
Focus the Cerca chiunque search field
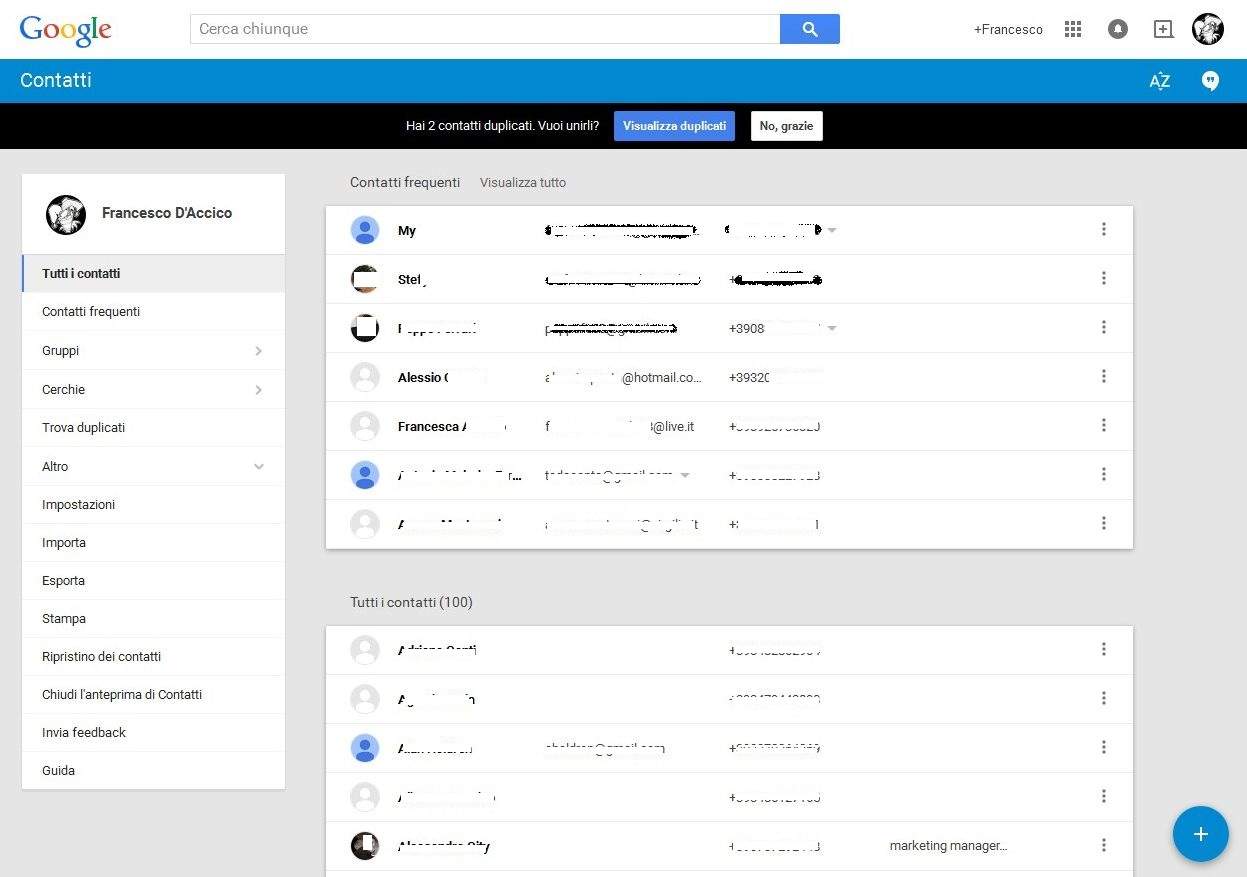(x=485, y=29)
